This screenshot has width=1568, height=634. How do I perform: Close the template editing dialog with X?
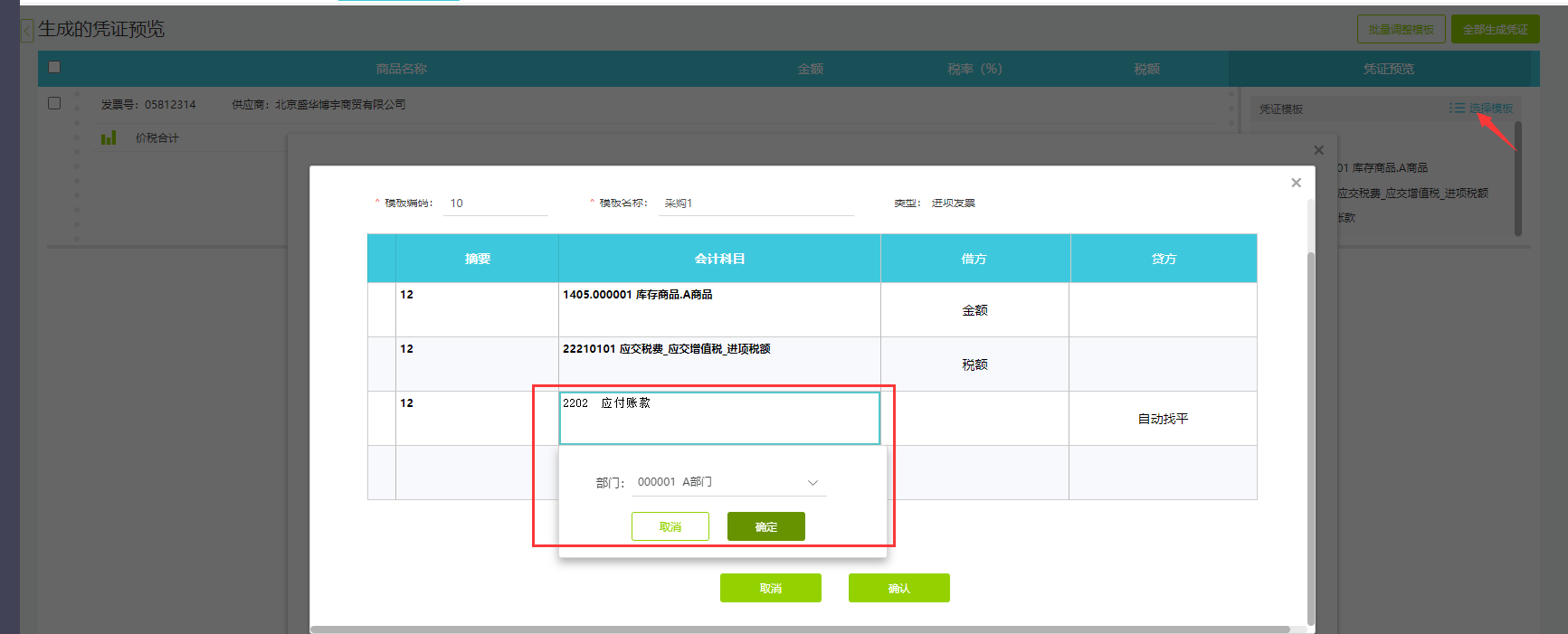click(1296, 183)
